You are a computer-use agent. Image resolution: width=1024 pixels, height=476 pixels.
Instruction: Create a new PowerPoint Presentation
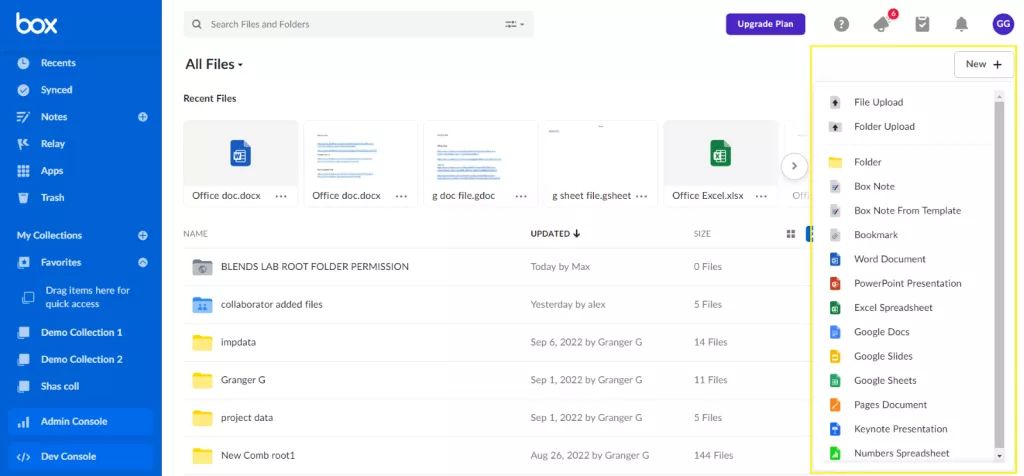[x=908, y=283]
